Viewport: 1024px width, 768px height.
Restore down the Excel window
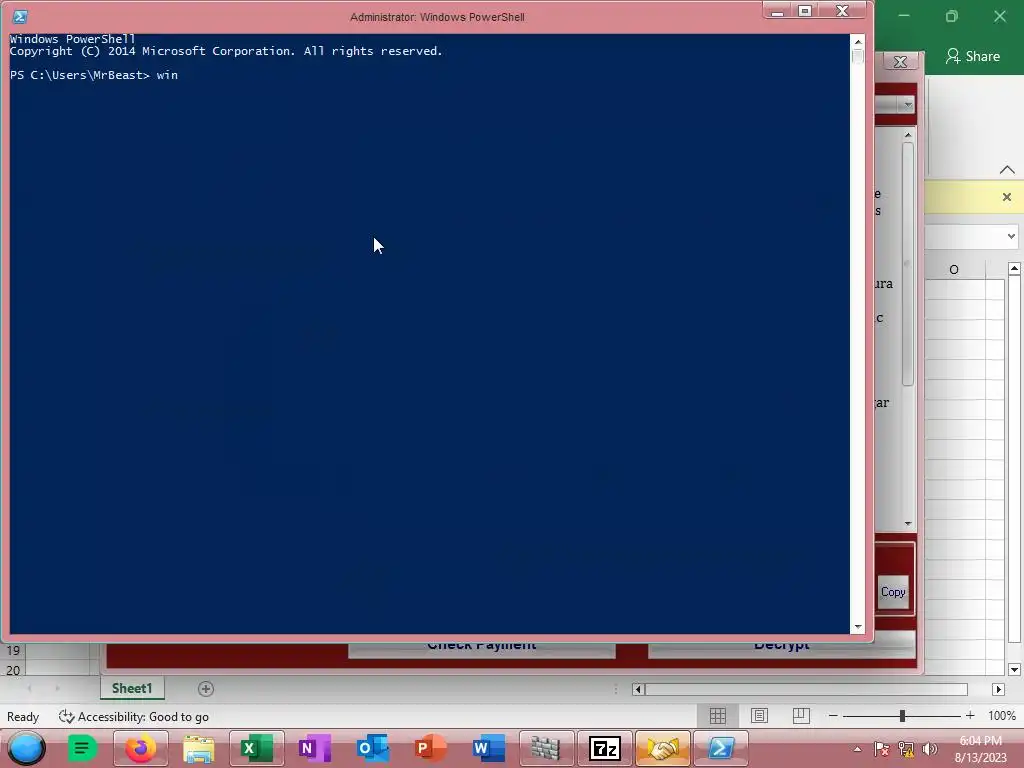coord(952,16)
